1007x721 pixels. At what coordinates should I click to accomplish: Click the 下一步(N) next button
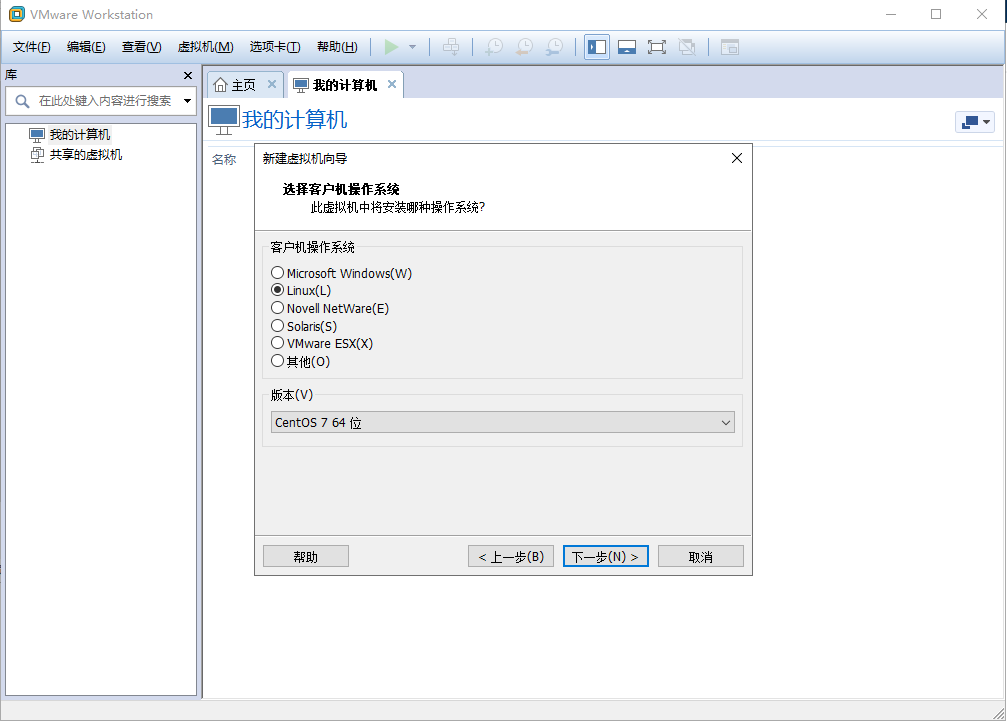(x=606, y=557)
